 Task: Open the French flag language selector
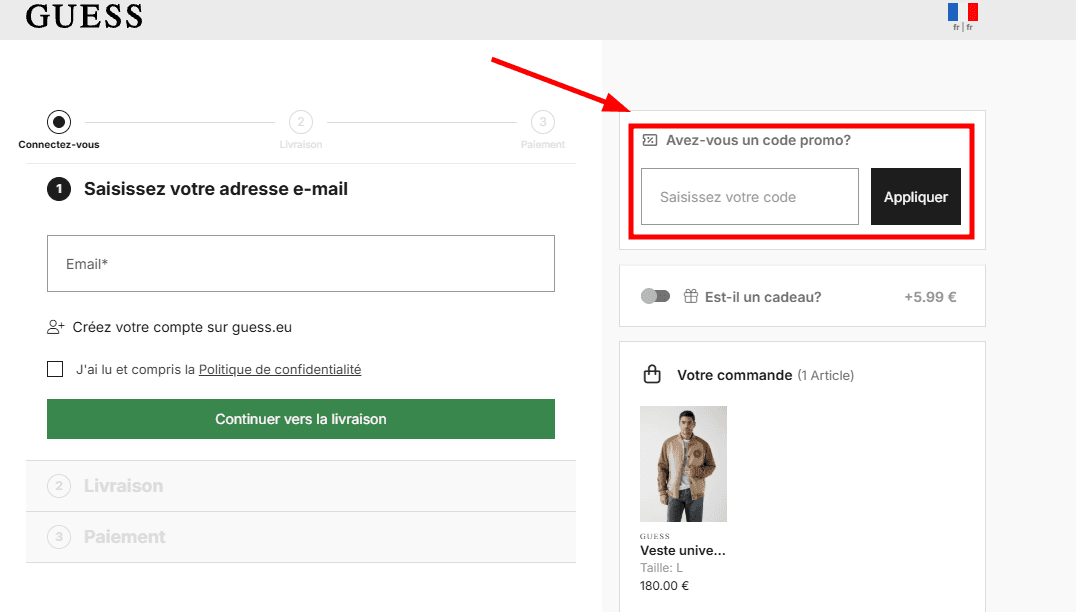point(963,13)
